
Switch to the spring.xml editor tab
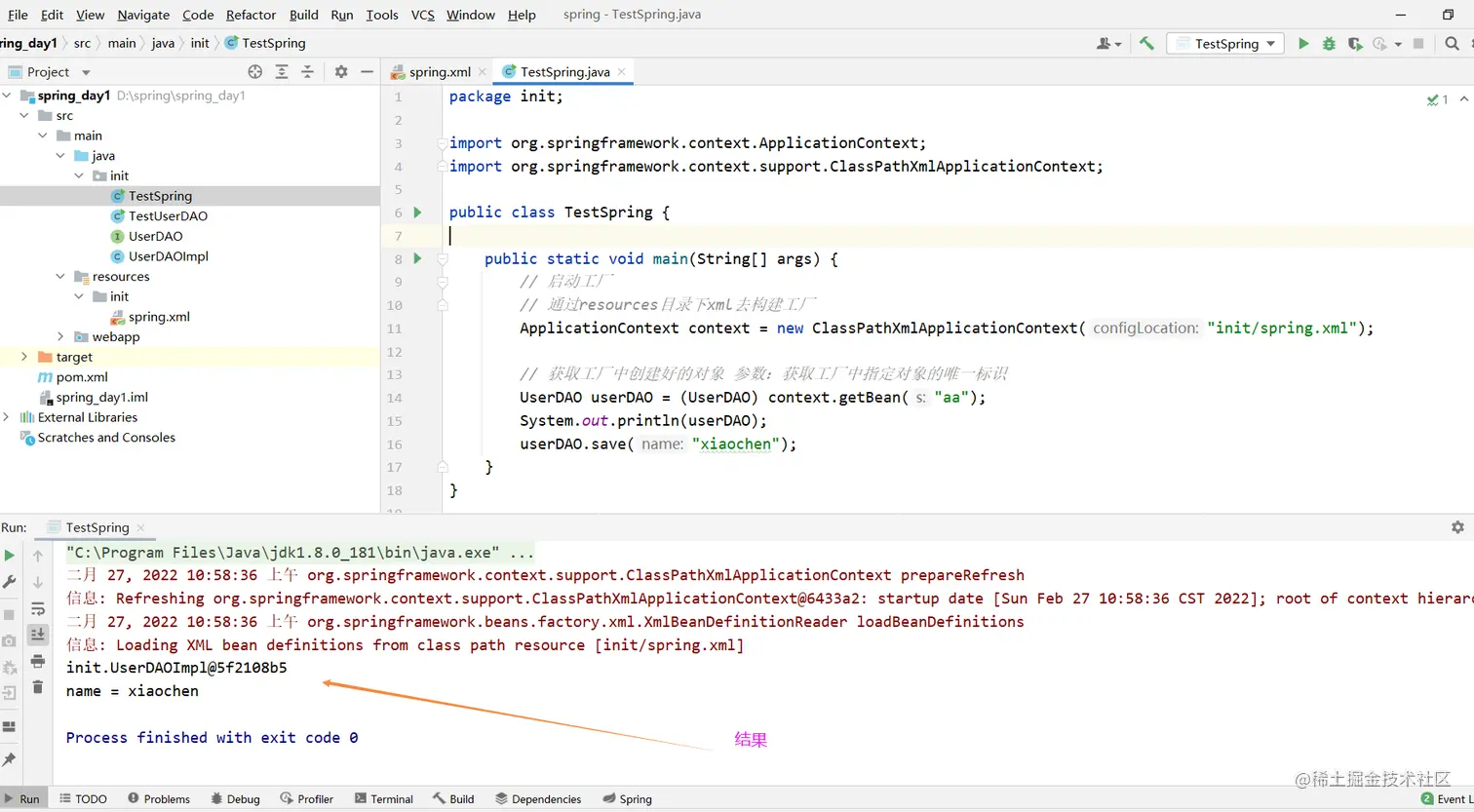pyautogui.click(x=439, y=71)
